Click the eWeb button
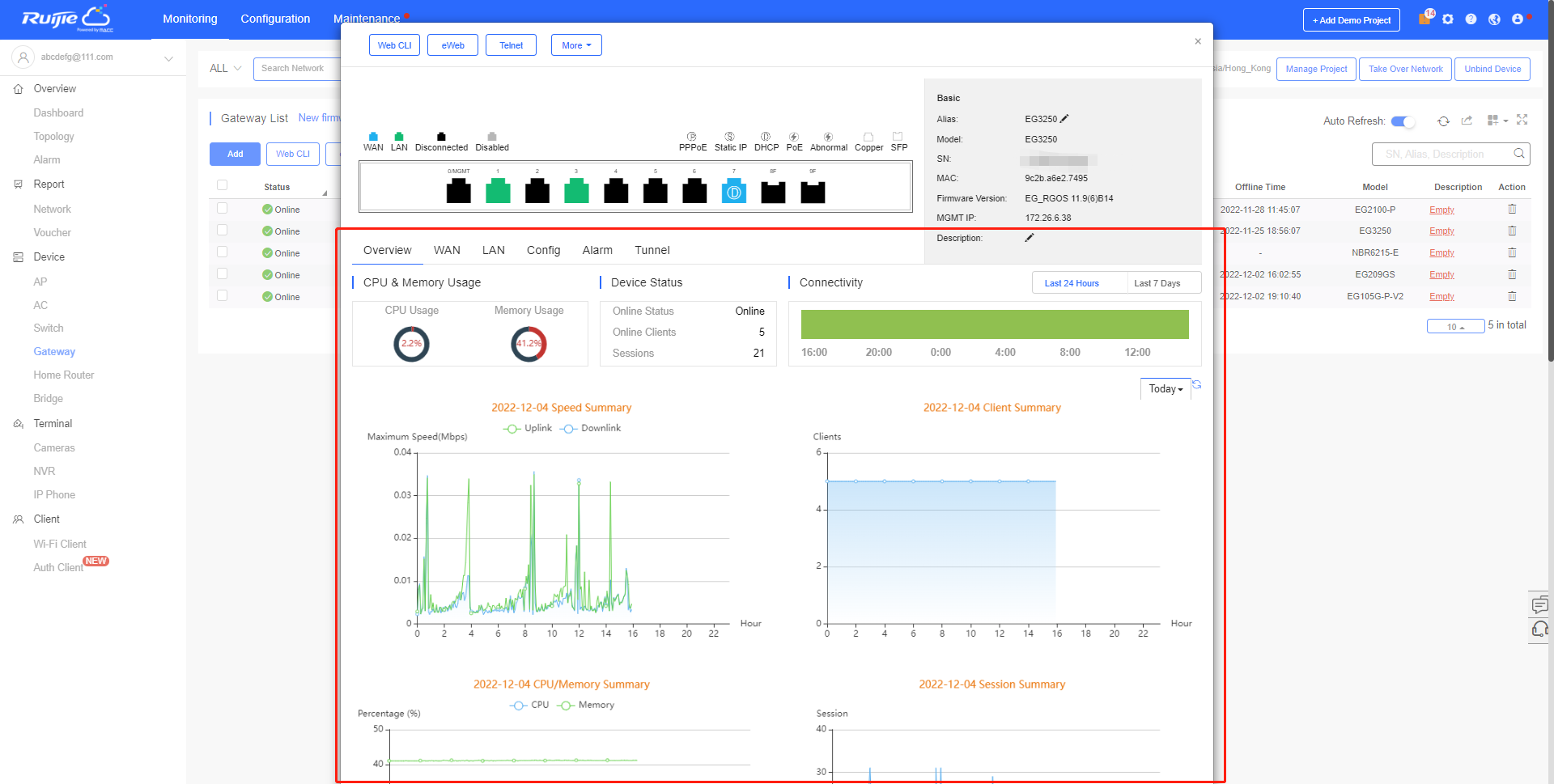The width and height of the screenshot is (1554, 784). [452, 45]
